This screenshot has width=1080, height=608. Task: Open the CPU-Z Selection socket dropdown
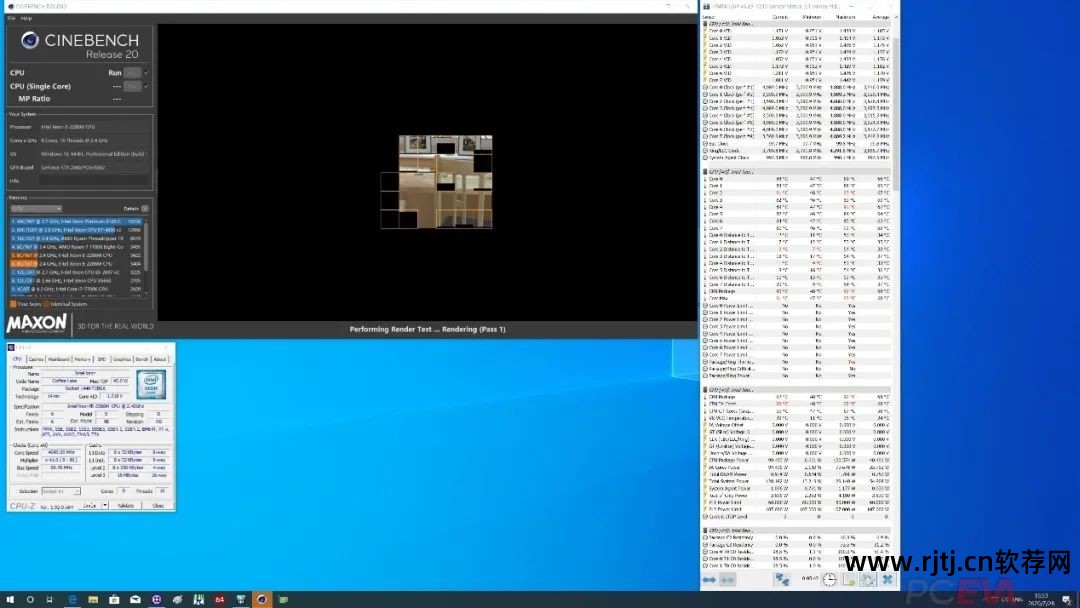coord(61,492)
